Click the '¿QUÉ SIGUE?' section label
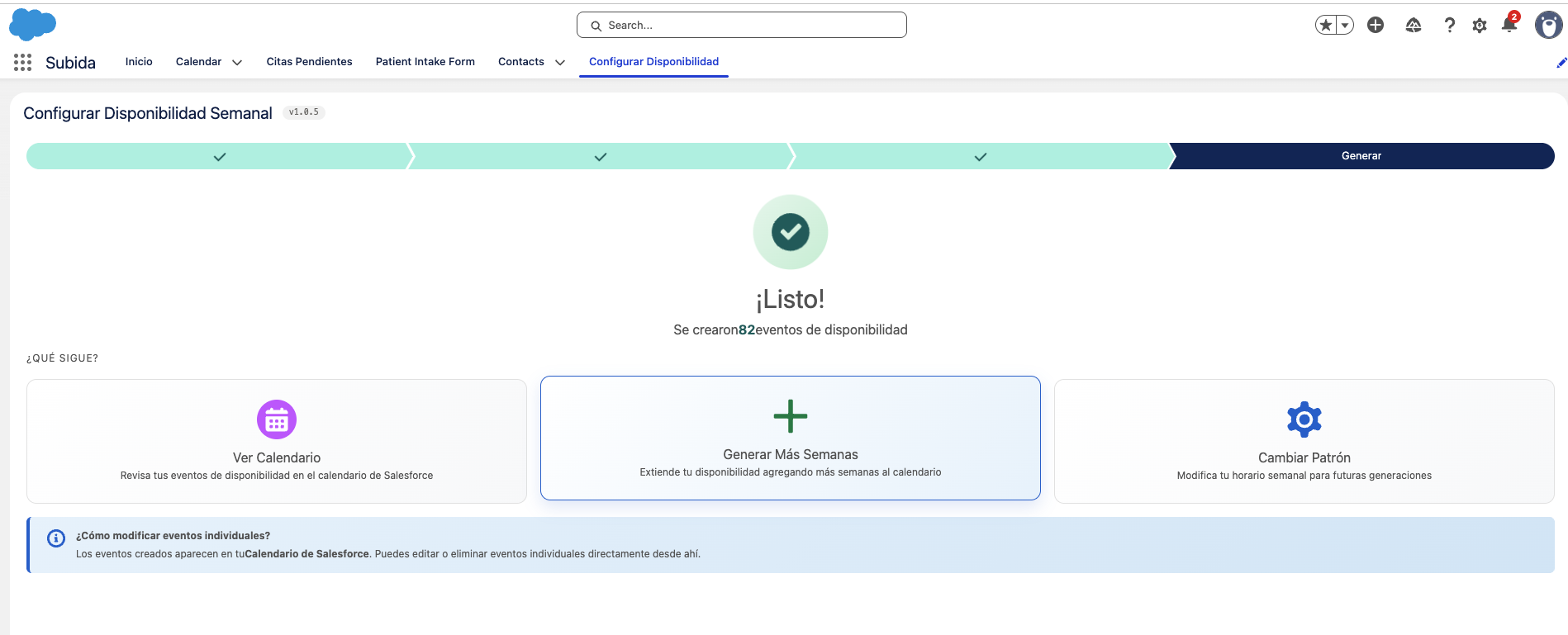Image resolution: width=1568 pixels, height=635 pixels. pos(62,358)
